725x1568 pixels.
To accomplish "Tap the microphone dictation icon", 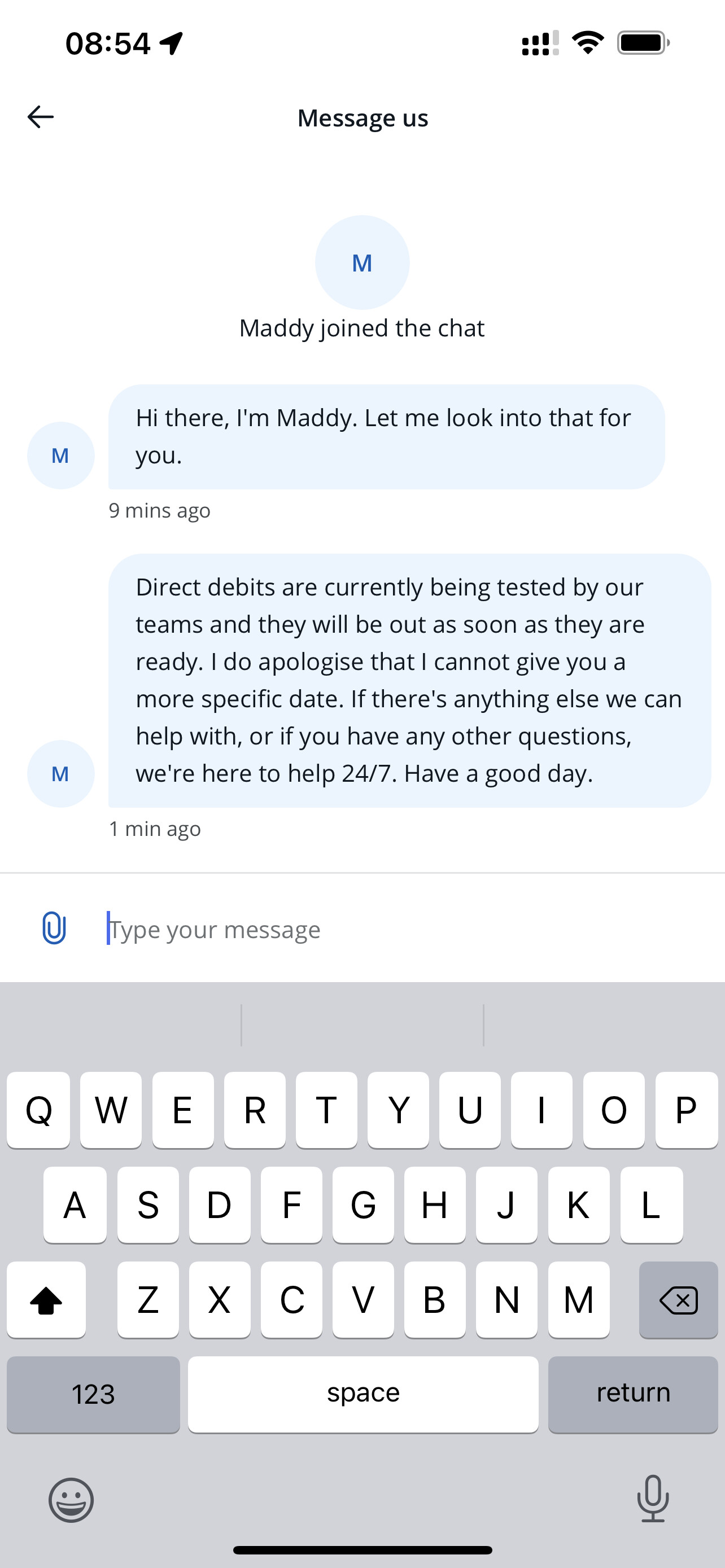I will tap(653, 1498).
